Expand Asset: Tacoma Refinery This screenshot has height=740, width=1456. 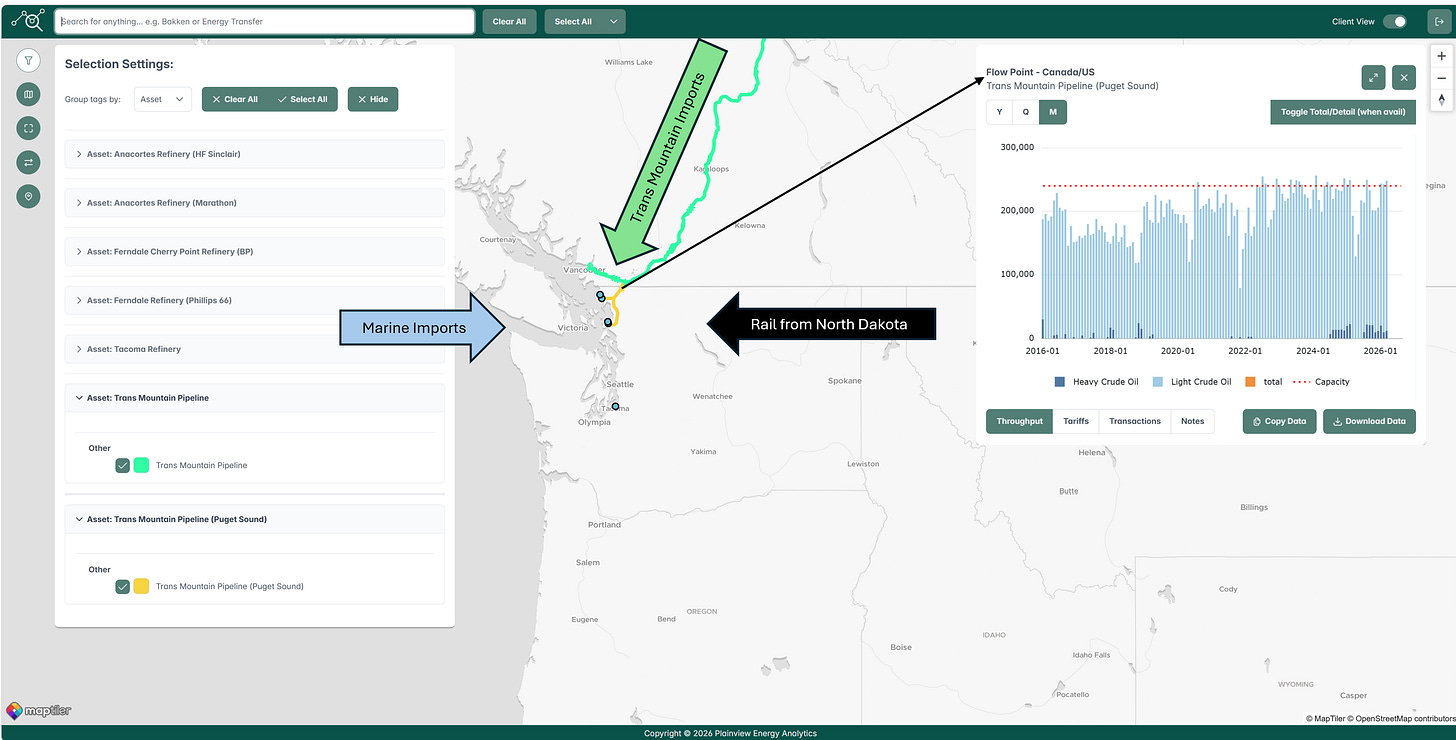[254, 349]
